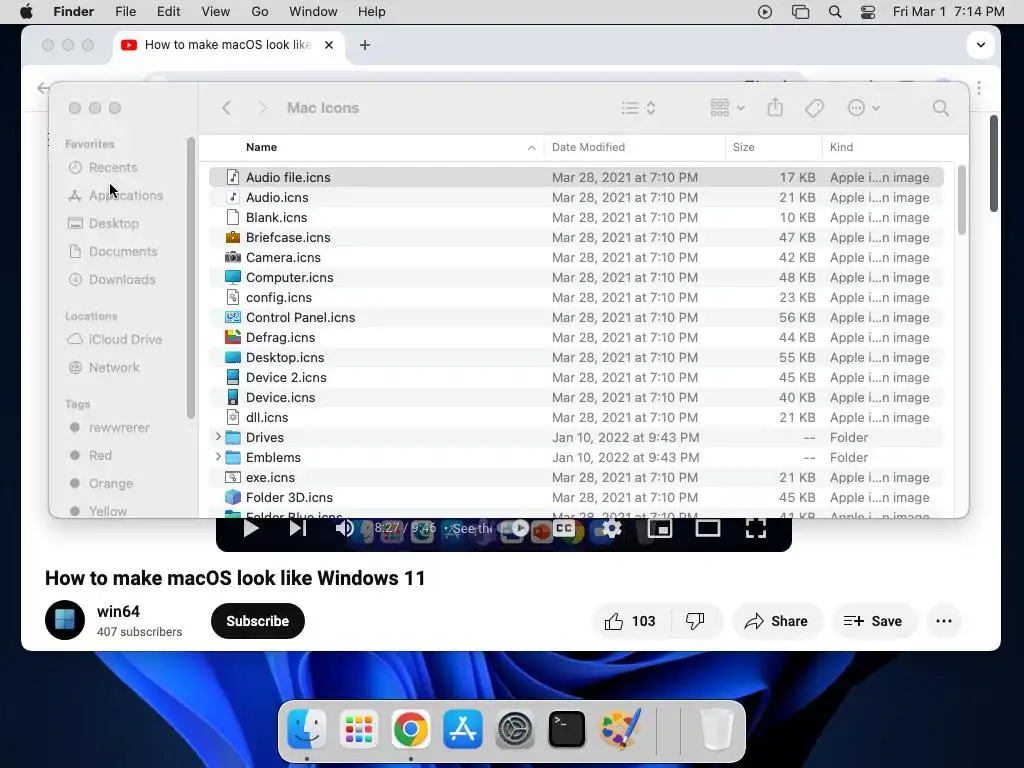Open the View menu
Image resolution: width=1024 pixels, height=768 pixels.
coord(216,12)
